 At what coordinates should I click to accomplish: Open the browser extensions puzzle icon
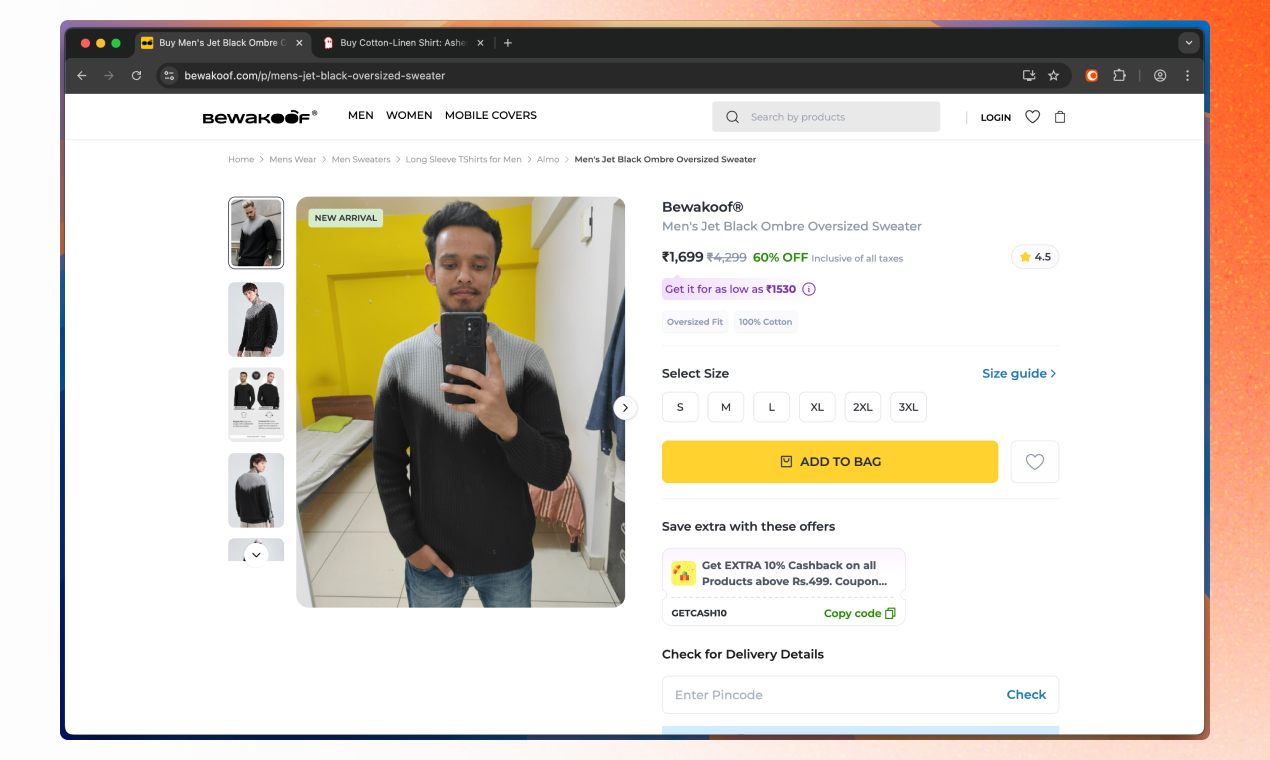coord(1120,75)
